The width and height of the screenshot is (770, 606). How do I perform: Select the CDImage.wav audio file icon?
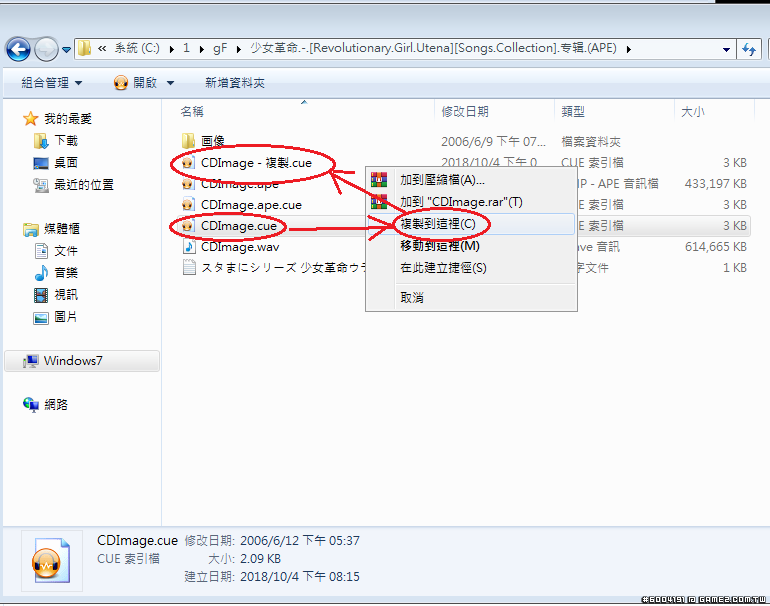[187, 247]
